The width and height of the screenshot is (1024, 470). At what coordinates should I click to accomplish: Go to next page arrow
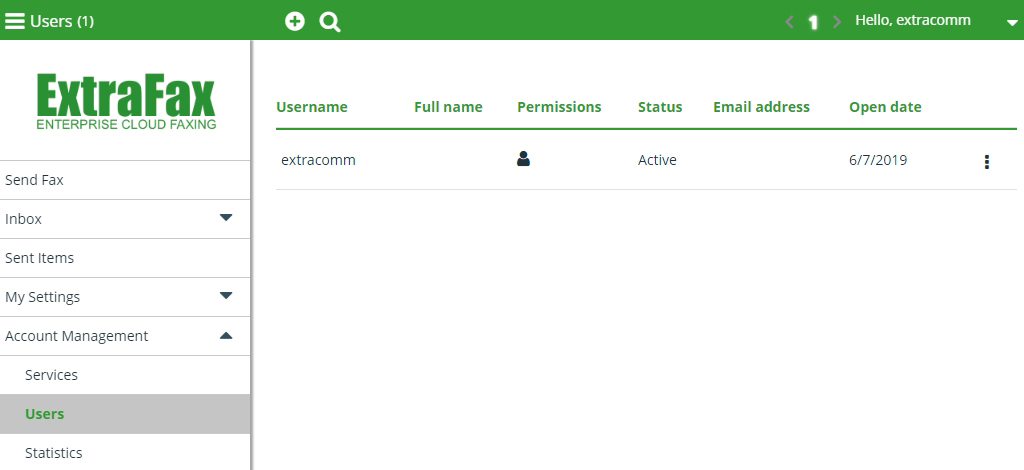pos(837,22)
